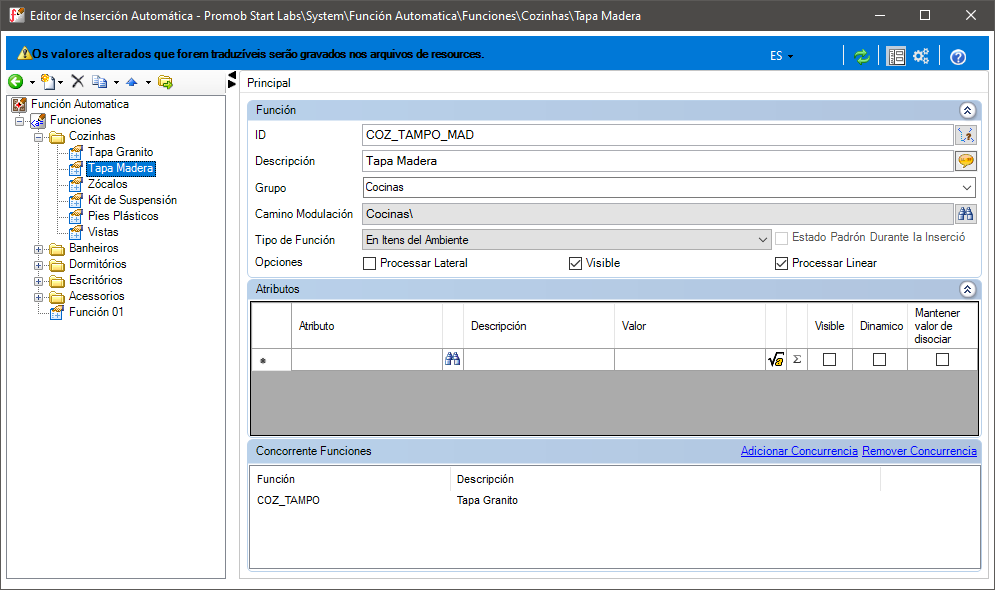
Task: Open the move-up button dropdown arrow
Action: pos(148,82)
